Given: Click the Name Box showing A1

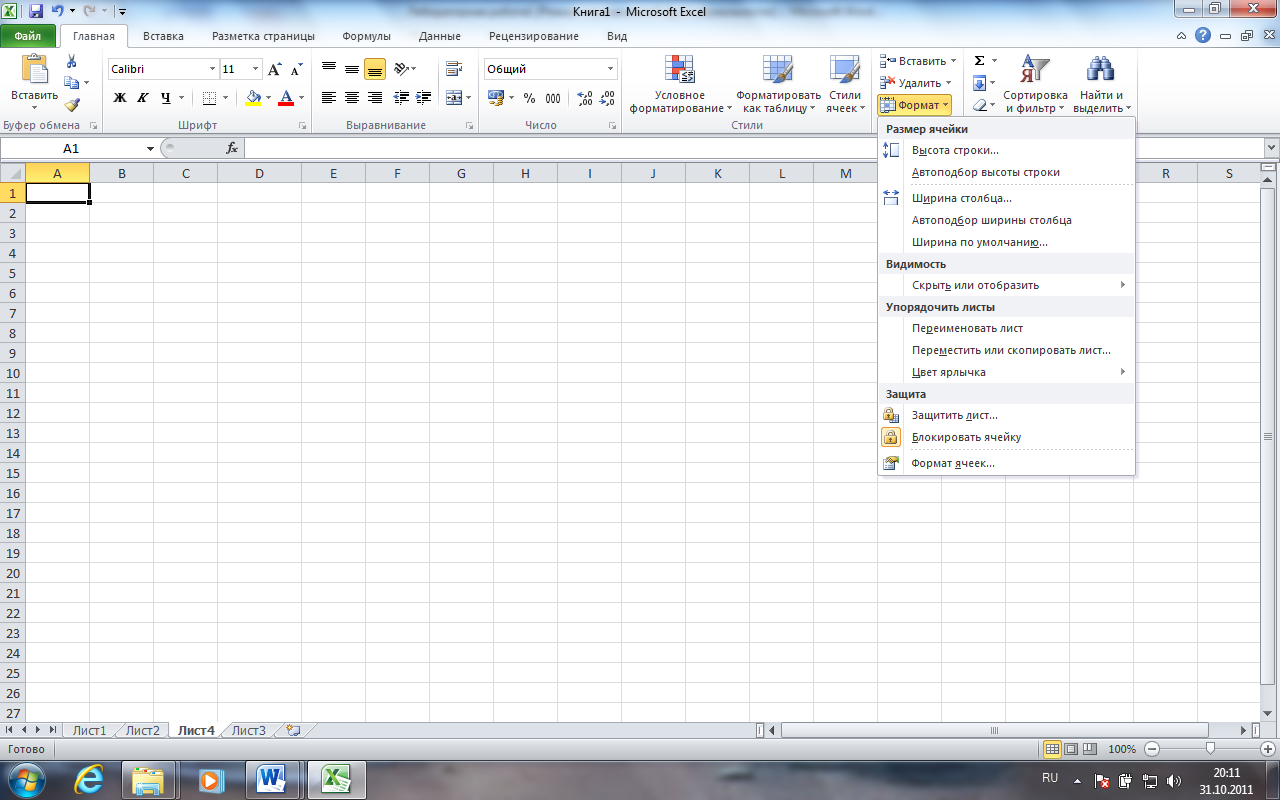Looking at the screenshot, I should [71, 148].
